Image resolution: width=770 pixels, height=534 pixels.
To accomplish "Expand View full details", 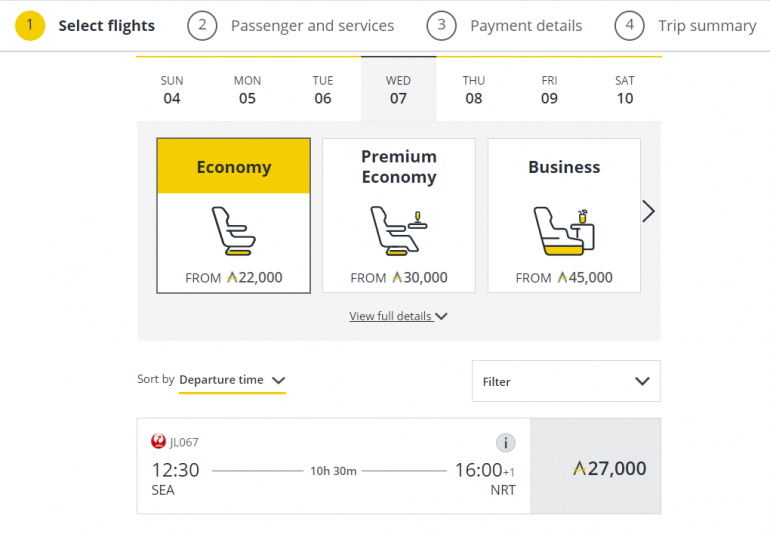I will [x=398, y=316].
